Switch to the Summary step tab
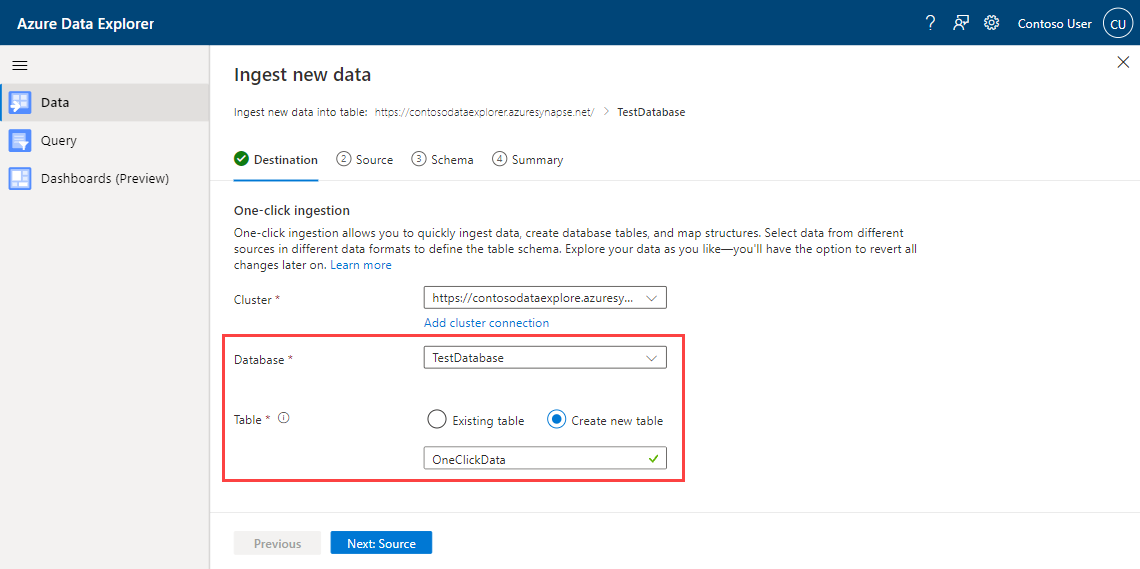This screenshot has height=569, width=1140. click(528, 160)
